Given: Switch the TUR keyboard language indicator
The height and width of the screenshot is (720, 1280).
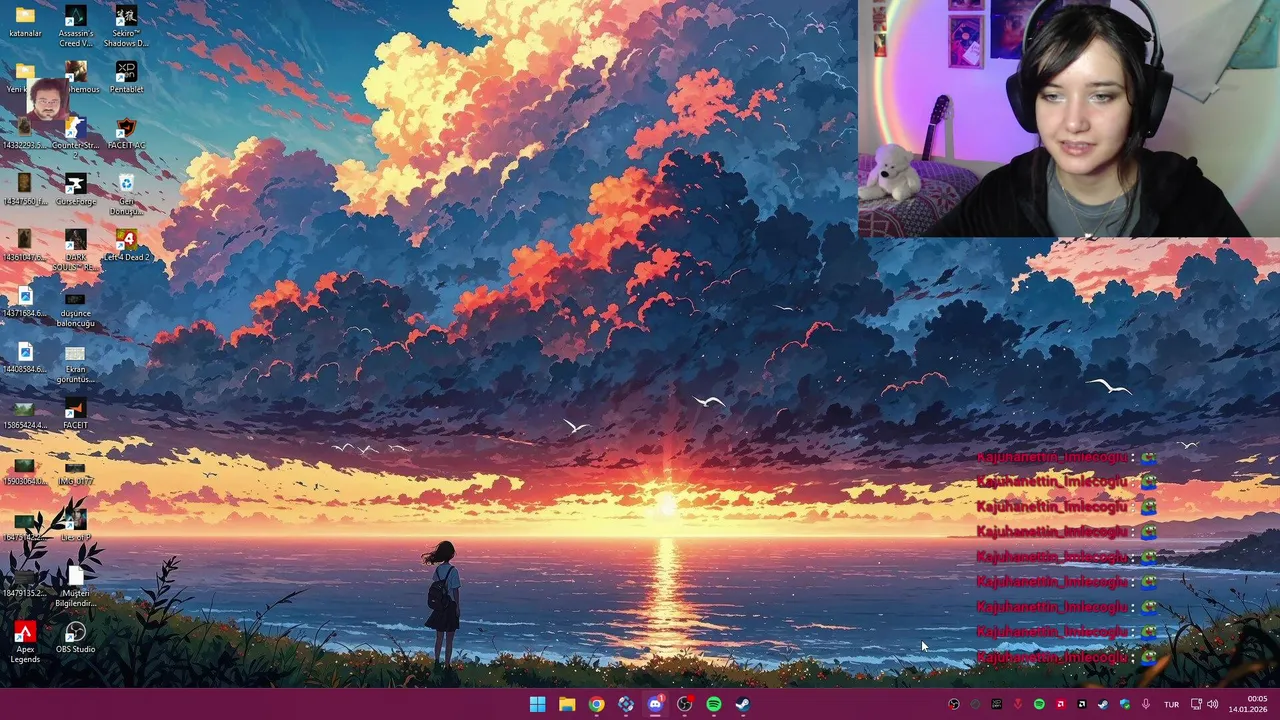Looking at the screenshot, I should pos(1171,705).
